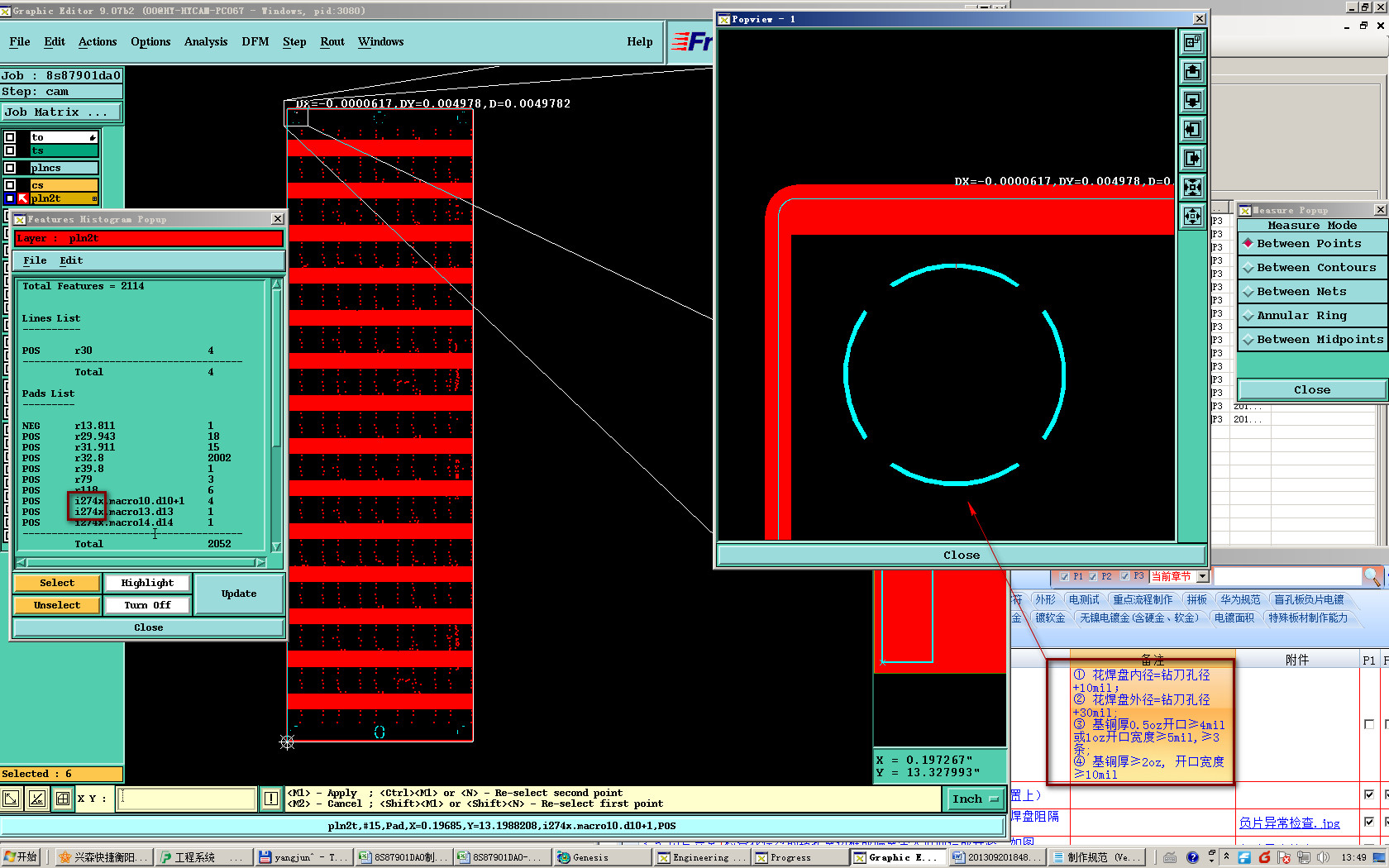Screen dimensions: 1389x868
Task: Open the 开始 Start button
Action: click(21, 857)
